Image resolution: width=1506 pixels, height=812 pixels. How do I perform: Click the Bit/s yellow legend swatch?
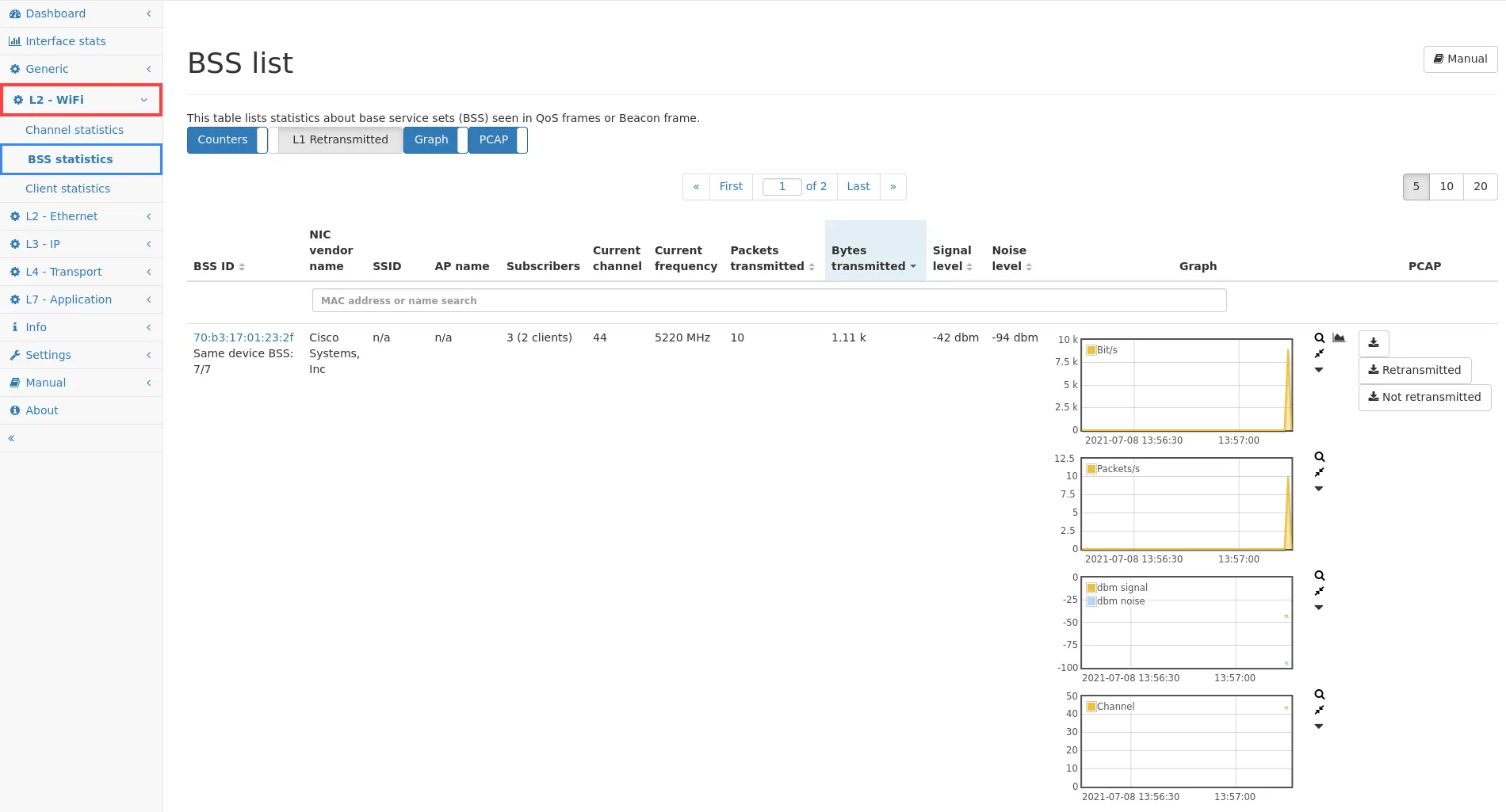tap(1091, 350)
